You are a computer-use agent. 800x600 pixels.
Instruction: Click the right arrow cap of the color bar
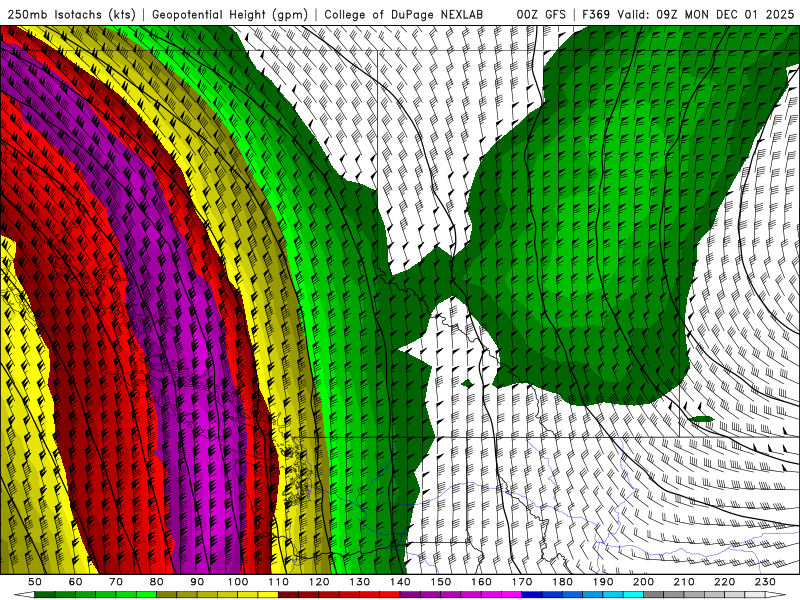[776, 595]
